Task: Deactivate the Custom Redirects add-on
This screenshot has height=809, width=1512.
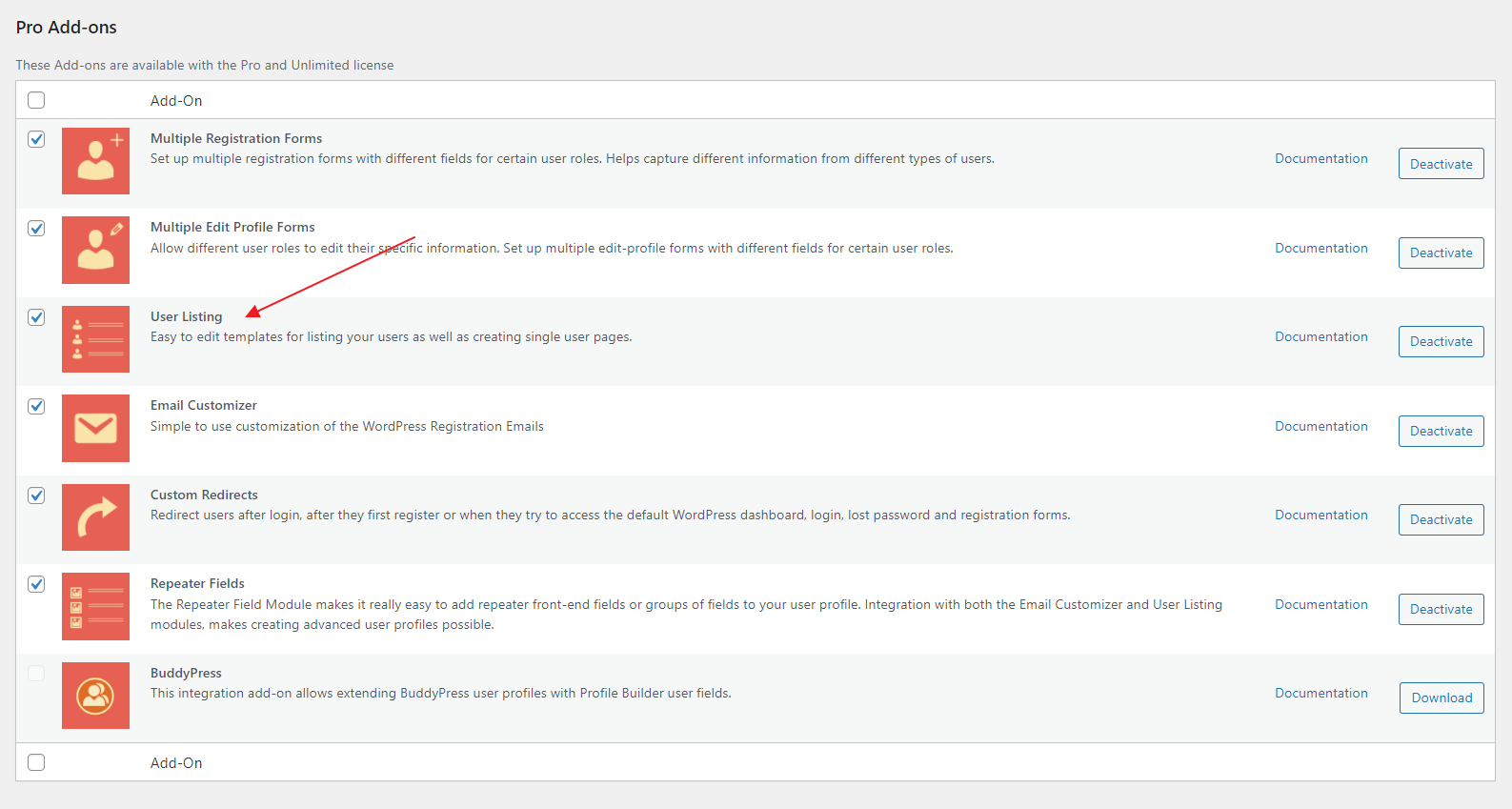Action: [x=1441, y=519]
